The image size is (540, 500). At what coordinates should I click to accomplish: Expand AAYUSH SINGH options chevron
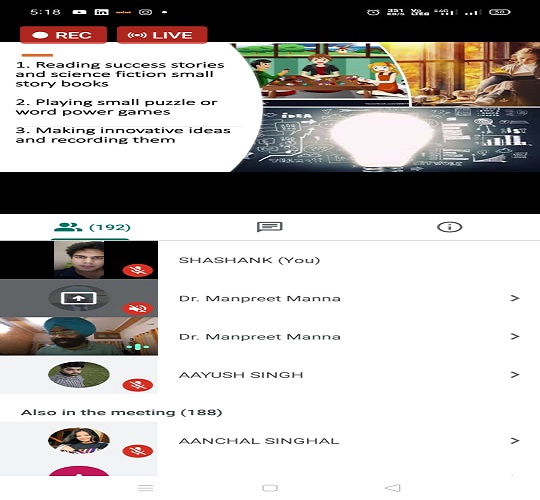tap(515, 374)
